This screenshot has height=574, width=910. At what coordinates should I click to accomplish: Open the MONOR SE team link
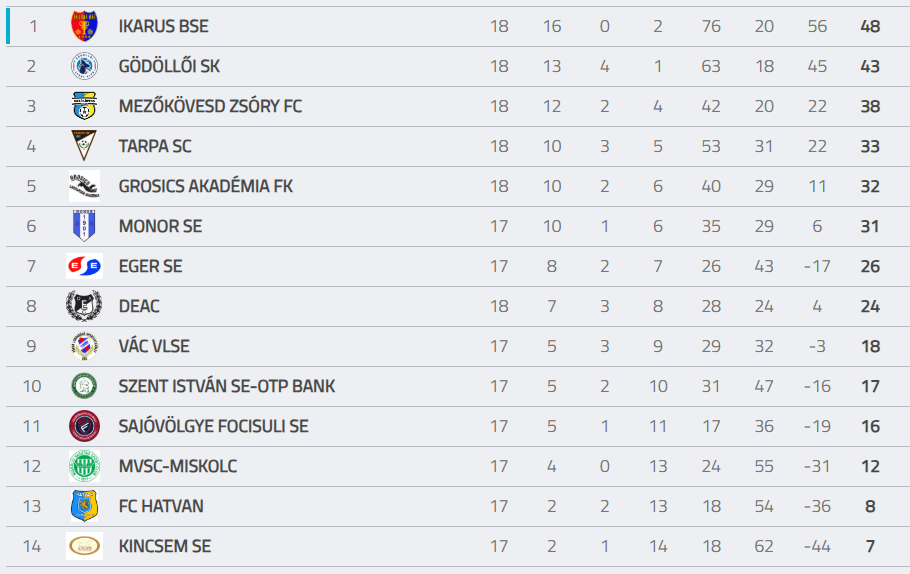[160, 226]
